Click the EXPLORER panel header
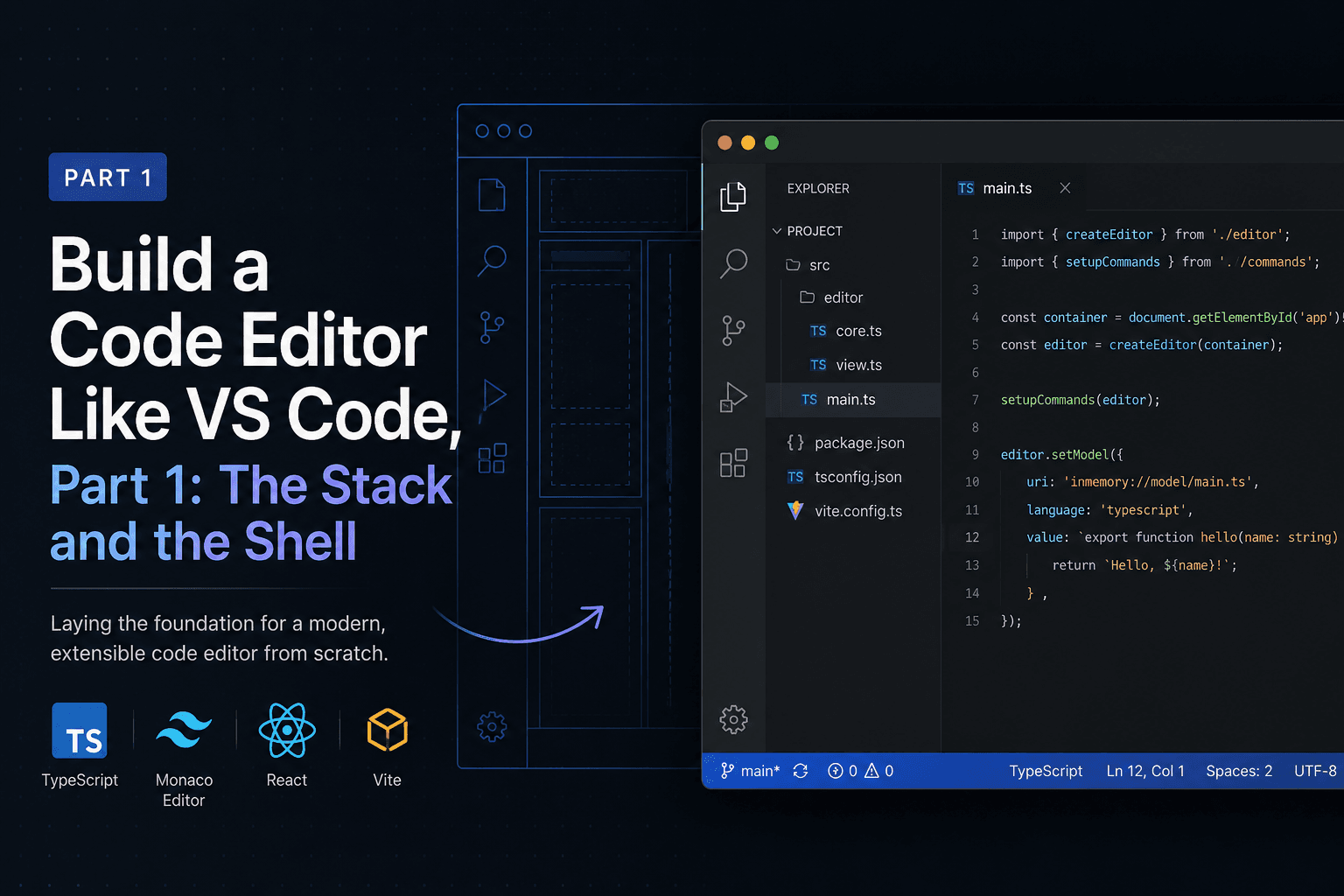 pos(818,188)
